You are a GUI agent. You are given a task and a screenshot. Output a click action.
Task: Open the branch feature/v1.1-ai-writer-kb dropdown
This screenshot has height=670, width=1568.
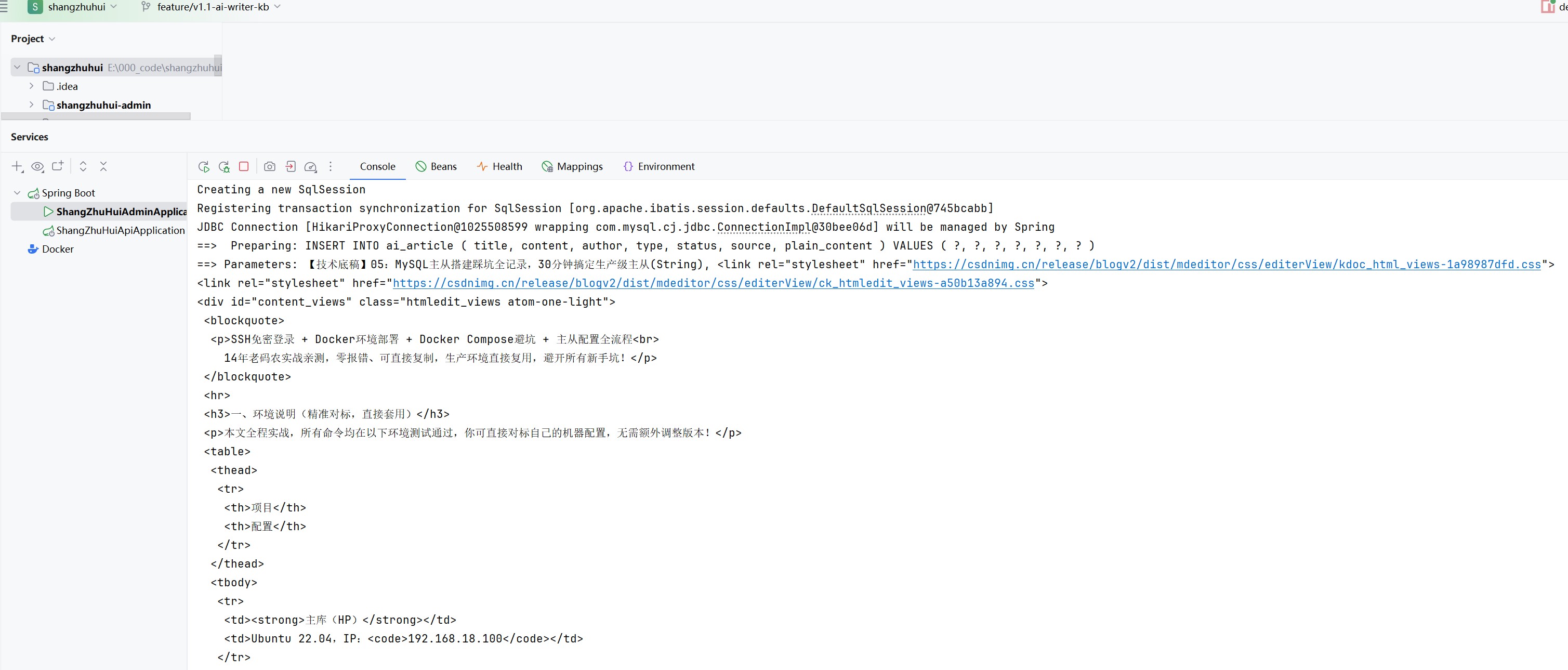click(x=212, y=7)
